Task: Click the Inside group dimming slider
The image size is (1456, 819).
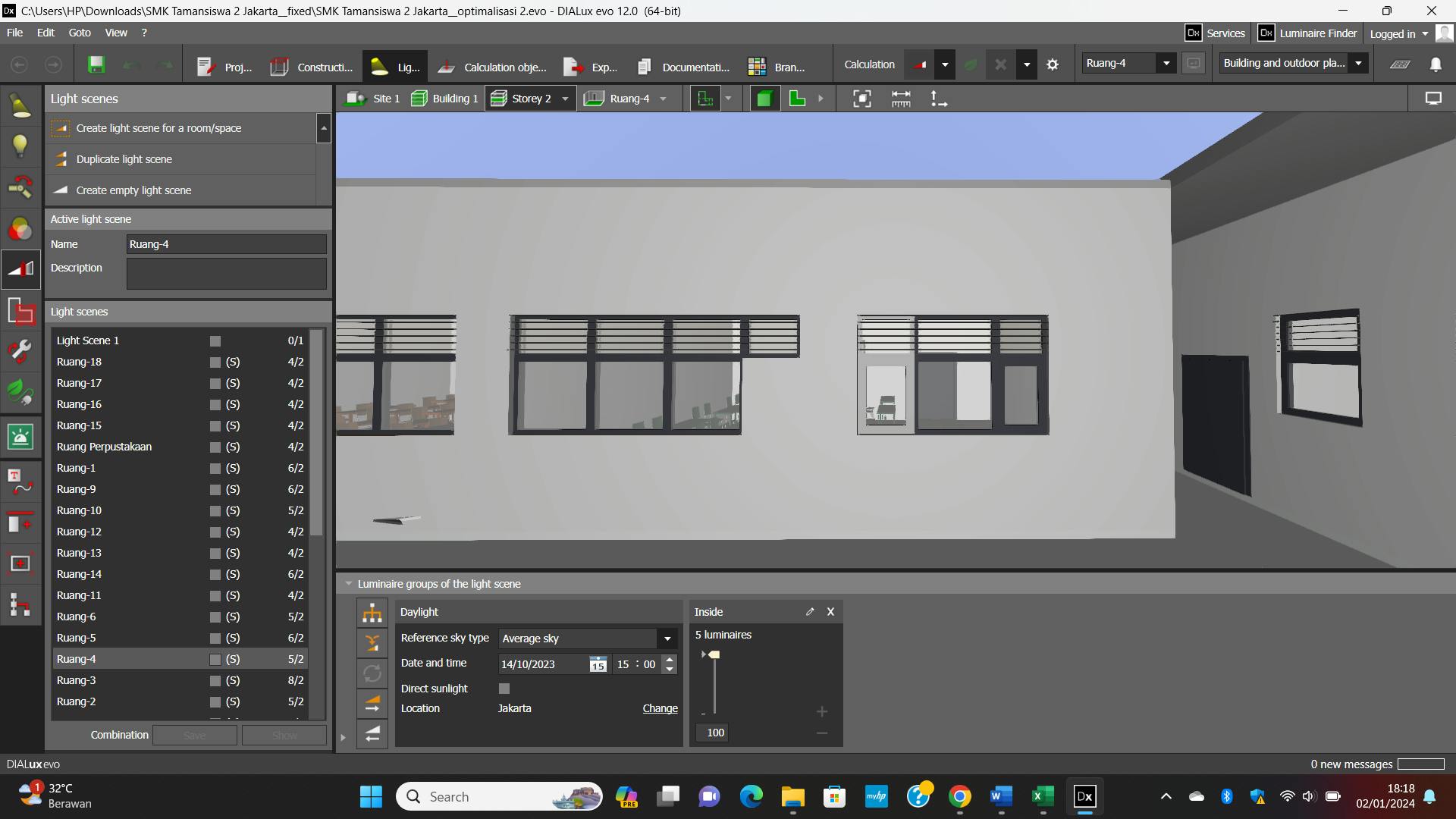Action: pos(714,655)
